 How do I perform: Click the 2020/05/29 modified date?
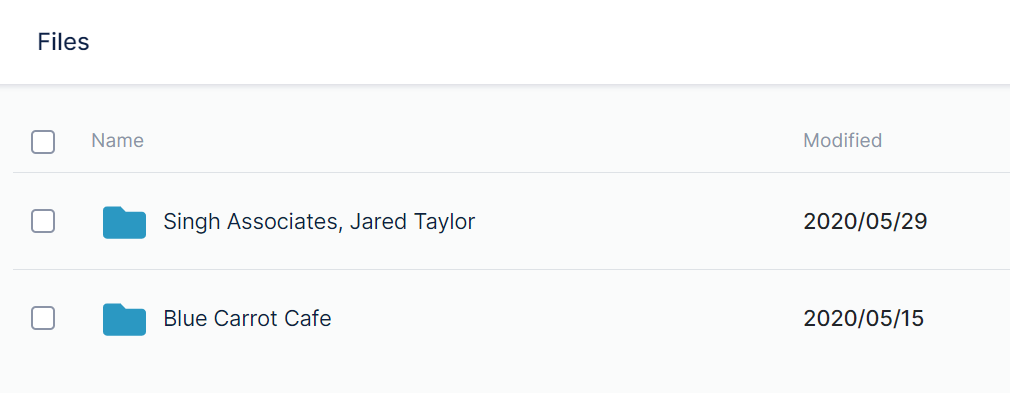tap(865, 222)
